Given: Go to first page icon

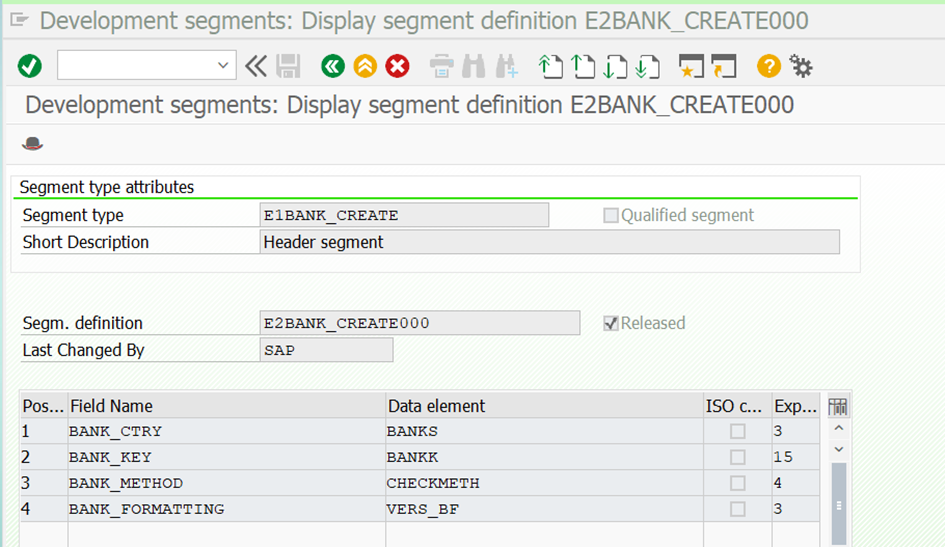Looking at the screenshot, I should (x=550, y=66).
